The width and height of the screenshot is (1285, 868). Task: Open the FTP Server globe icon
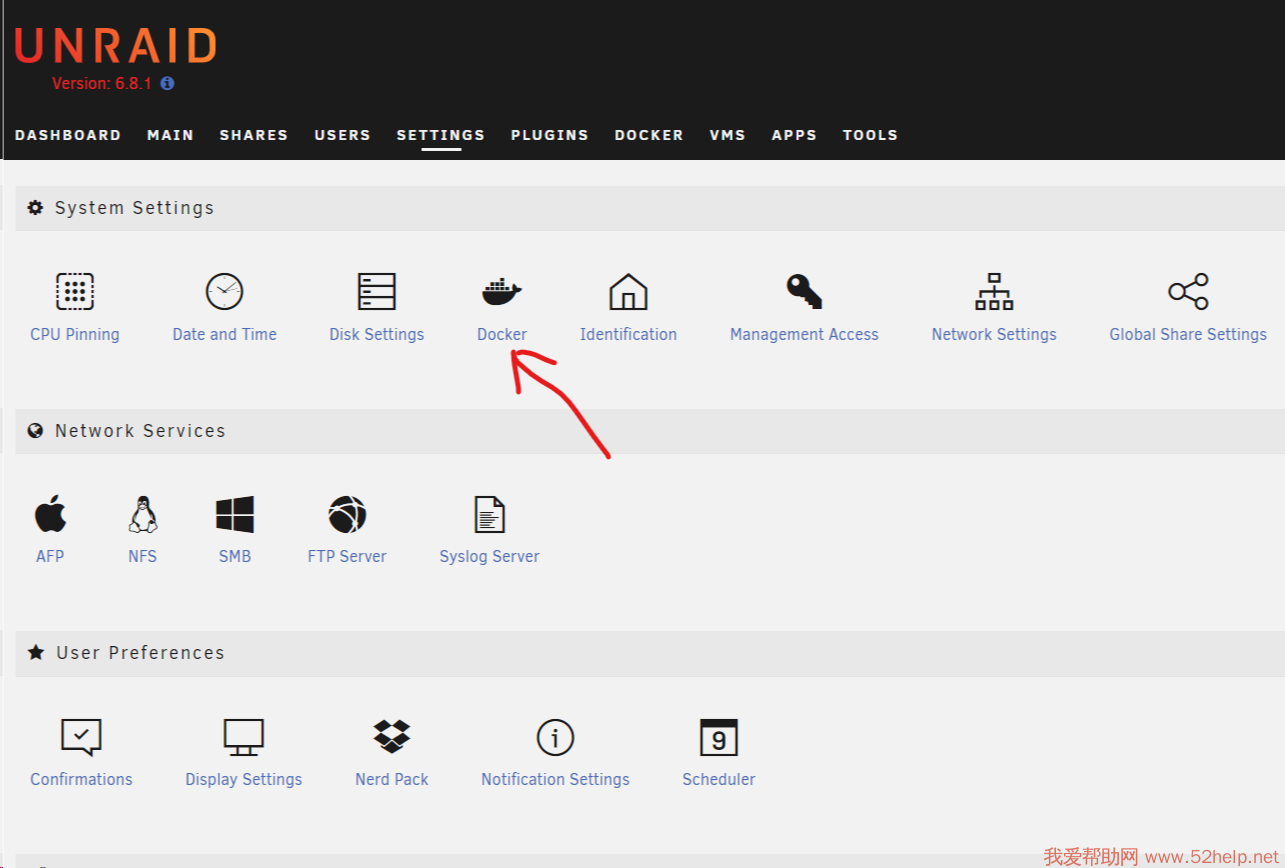pos(347,515)
